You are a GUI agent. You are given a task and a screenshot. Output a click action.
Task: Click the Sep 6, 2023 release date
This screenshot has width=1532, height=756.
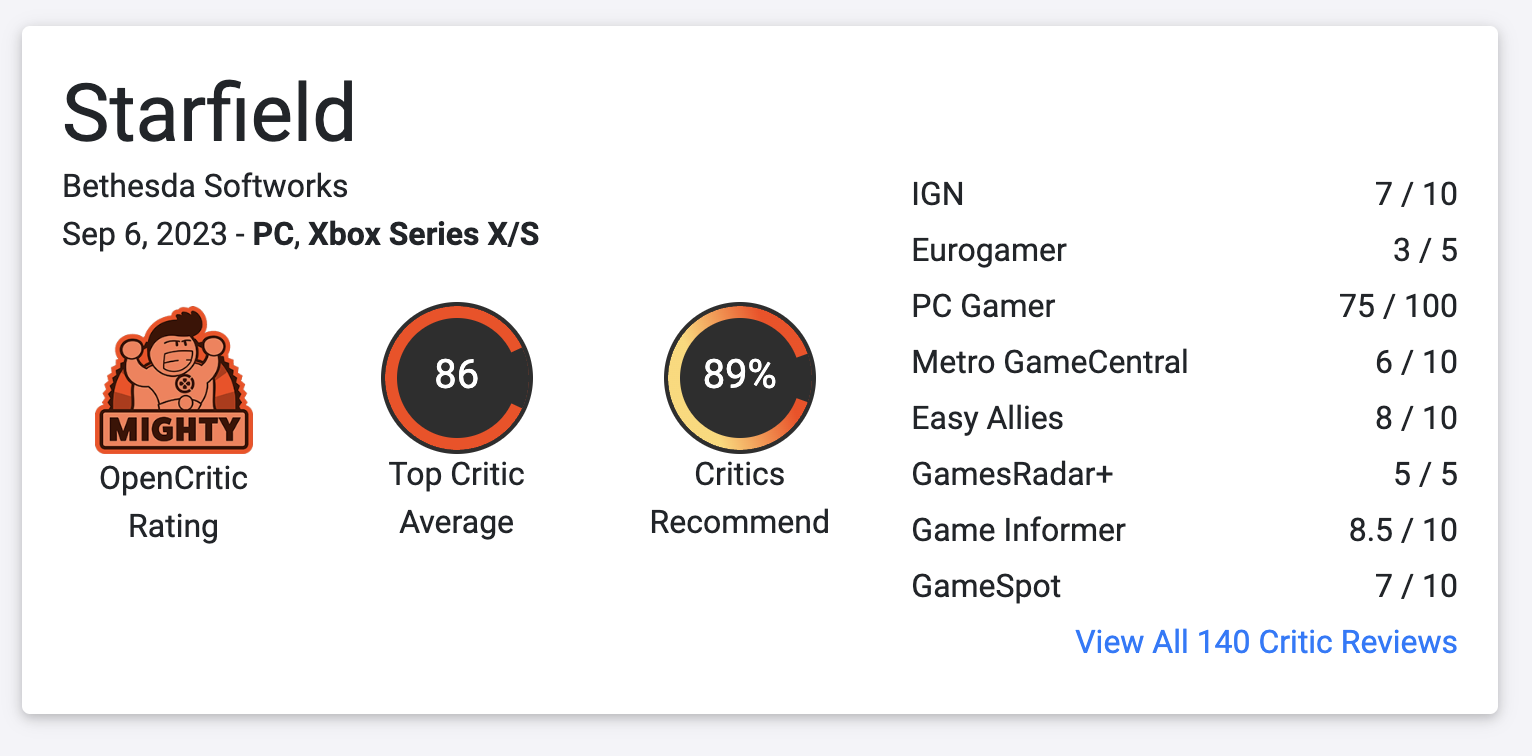[146, 234]
